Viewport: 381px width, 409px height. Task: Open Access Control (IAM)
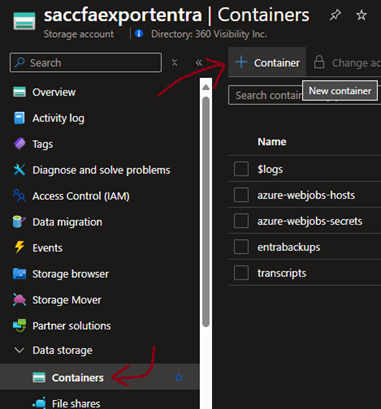click(x=81, y=196)
